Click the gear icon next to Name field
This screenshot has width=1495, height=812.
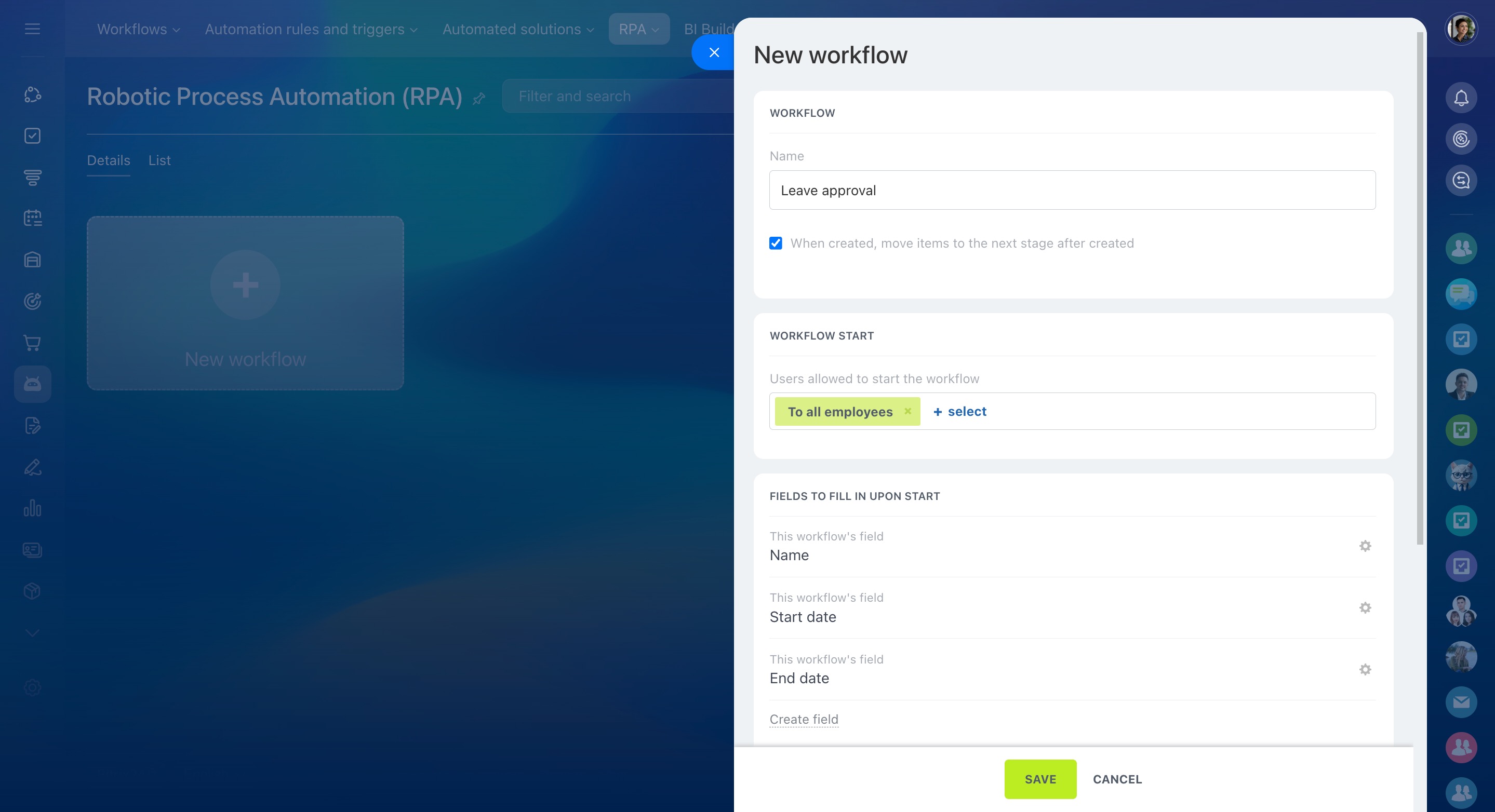(1365, 546)
